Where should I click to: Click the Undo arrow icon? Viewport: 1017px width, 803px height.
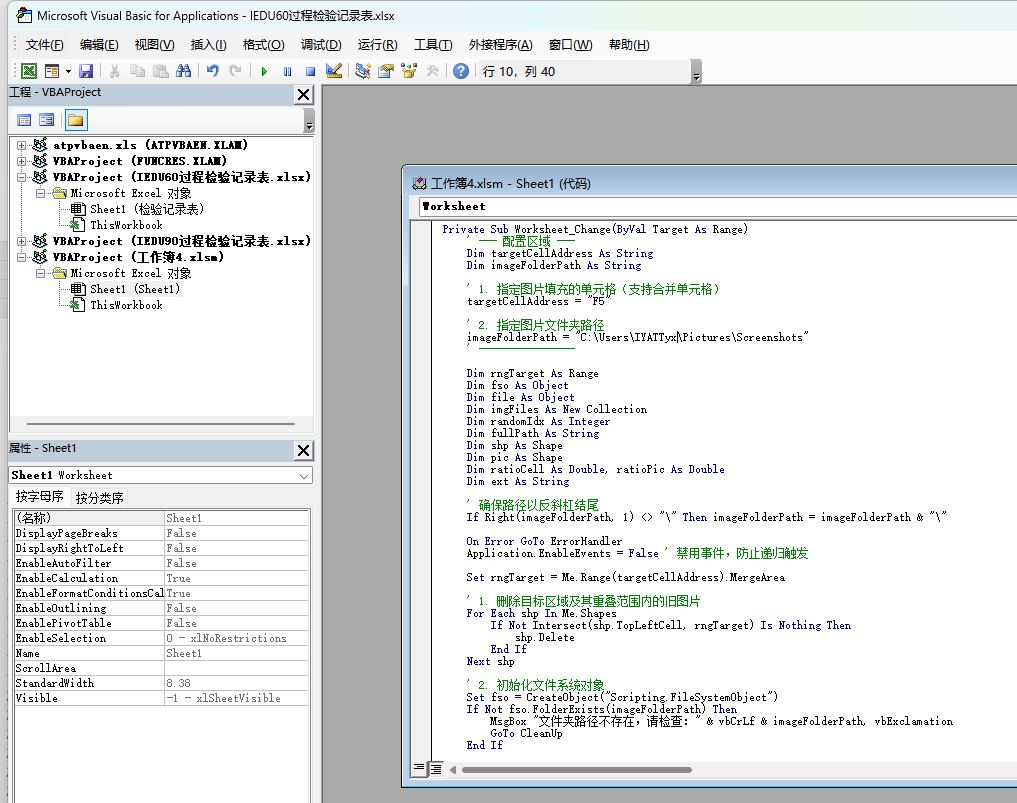(212, 71)
